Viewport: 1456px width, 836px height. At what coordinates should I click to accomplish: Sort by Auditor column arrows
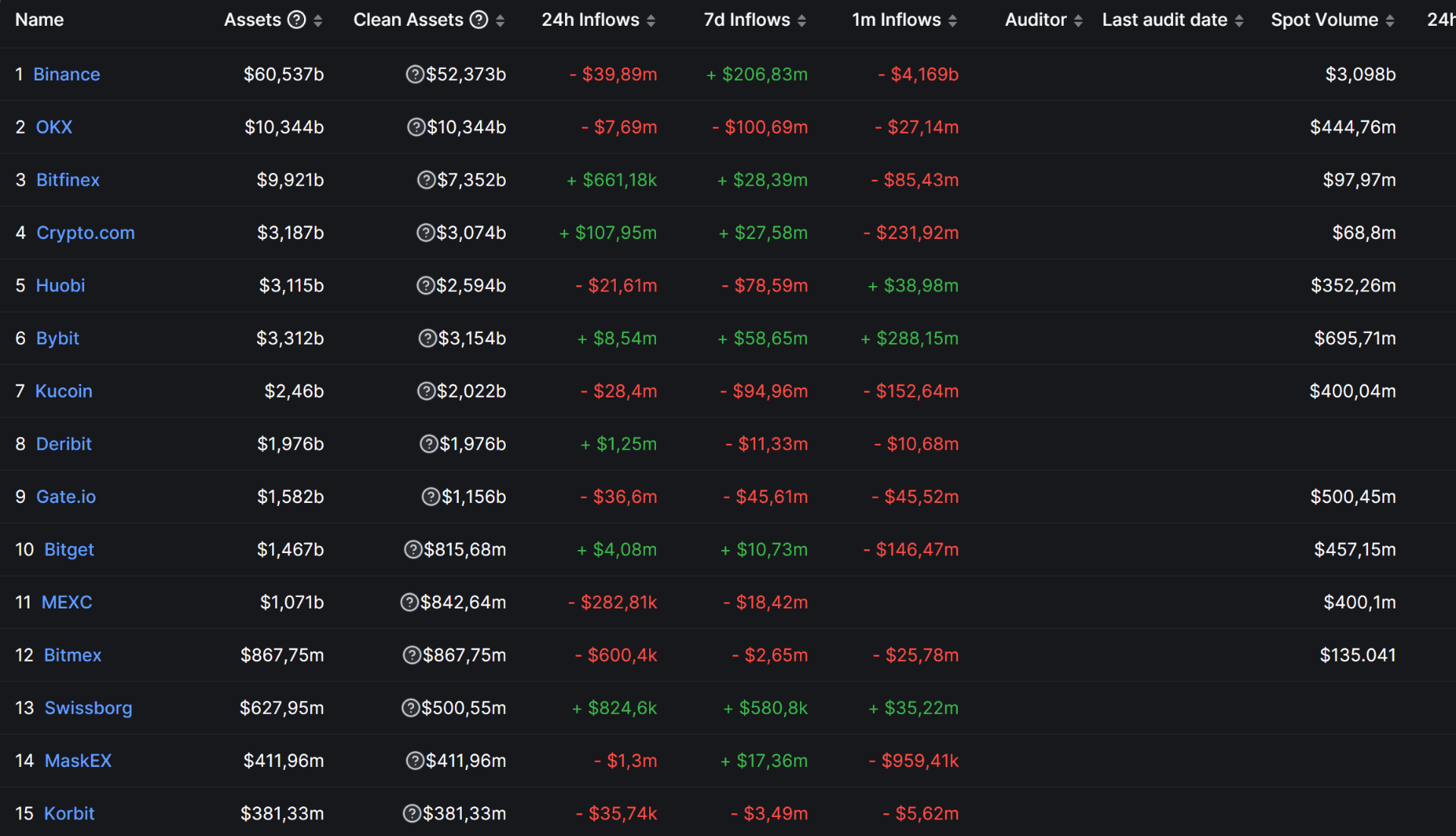click(x=1078, y=20)
